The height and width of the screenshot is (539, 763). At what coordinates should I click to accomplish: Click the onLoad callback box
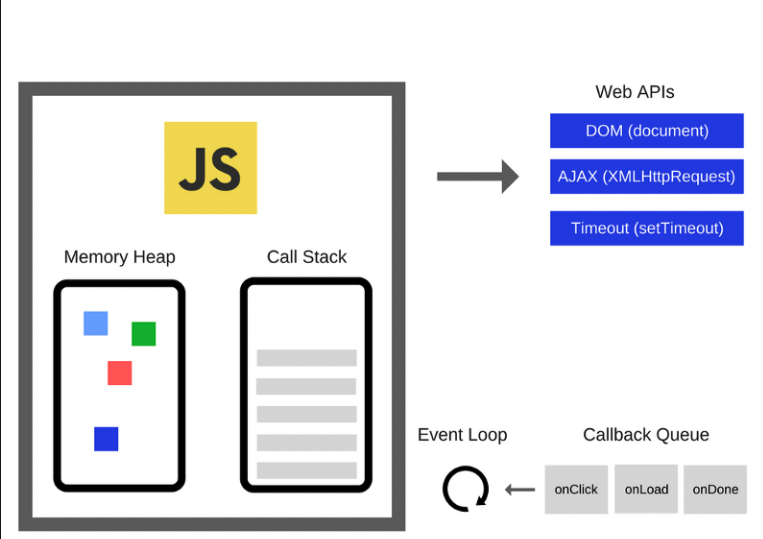(x=646, y=489)
